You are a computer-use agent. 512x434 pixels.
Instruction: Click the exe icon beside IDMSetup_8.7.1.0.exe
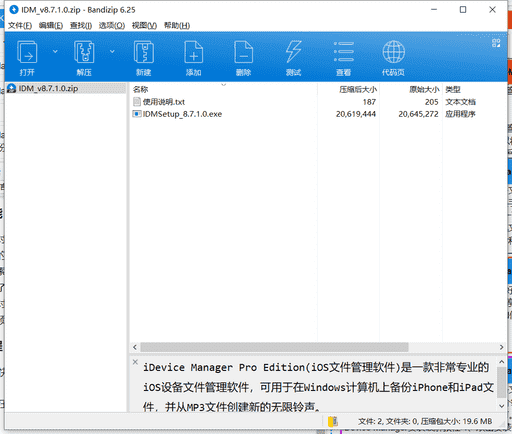[137, 114]
